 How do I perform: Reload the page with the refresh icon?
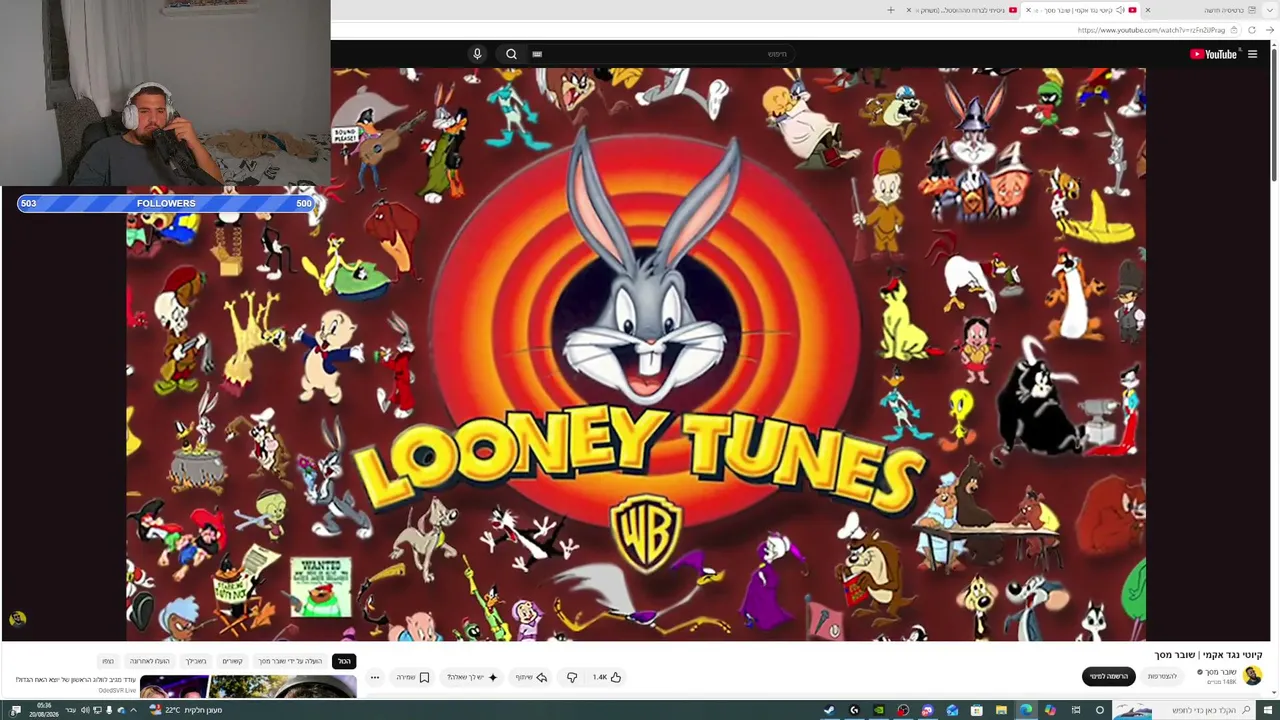coord(1252,30)
